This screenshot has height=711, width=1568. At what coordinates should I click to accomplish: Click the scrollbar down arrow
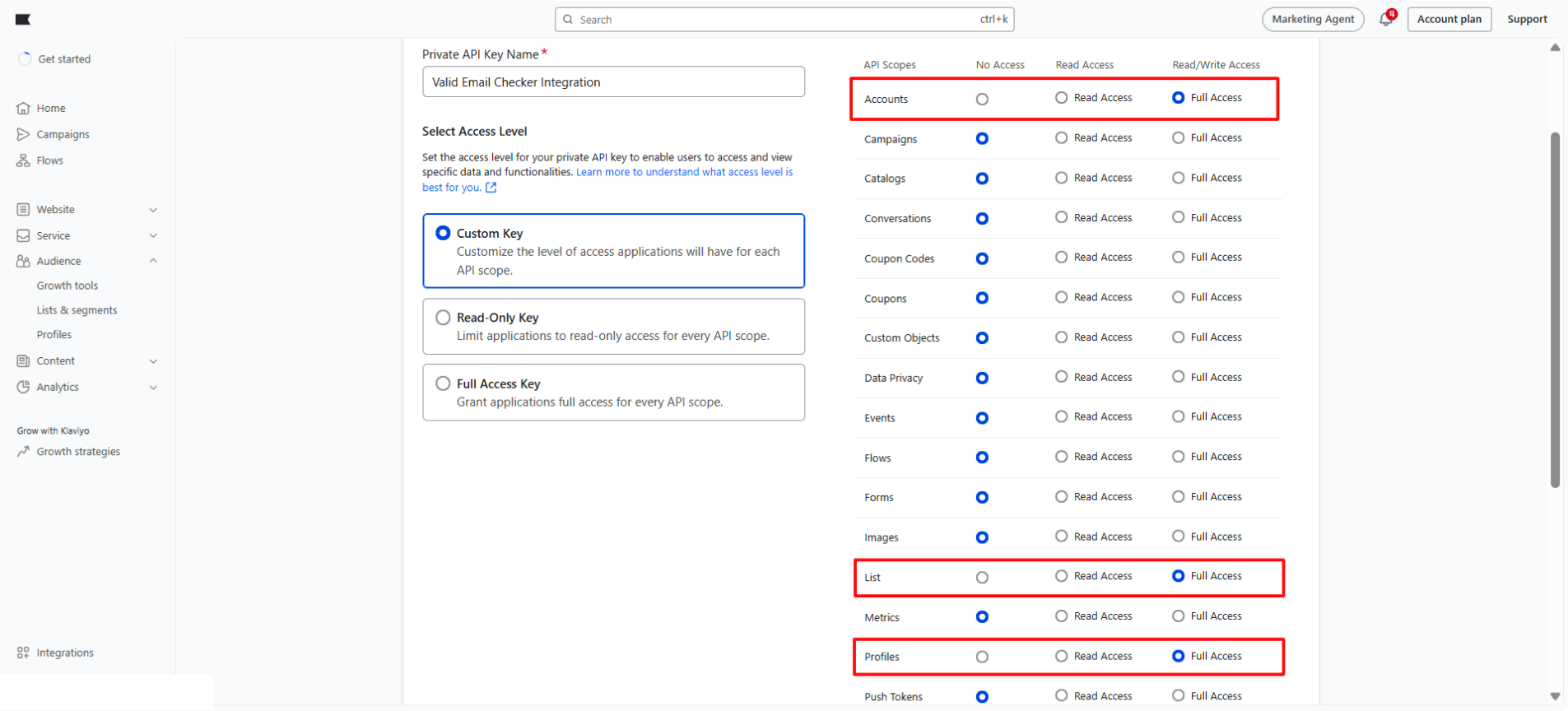(x=1555, y=696)
